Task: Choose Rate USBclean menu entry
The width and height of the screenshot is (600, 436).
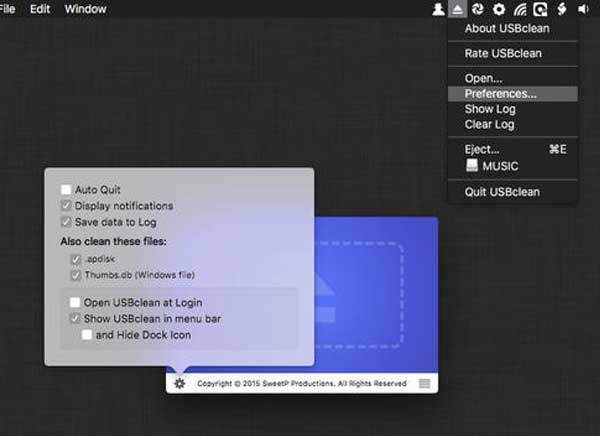Action: (513, 54)
